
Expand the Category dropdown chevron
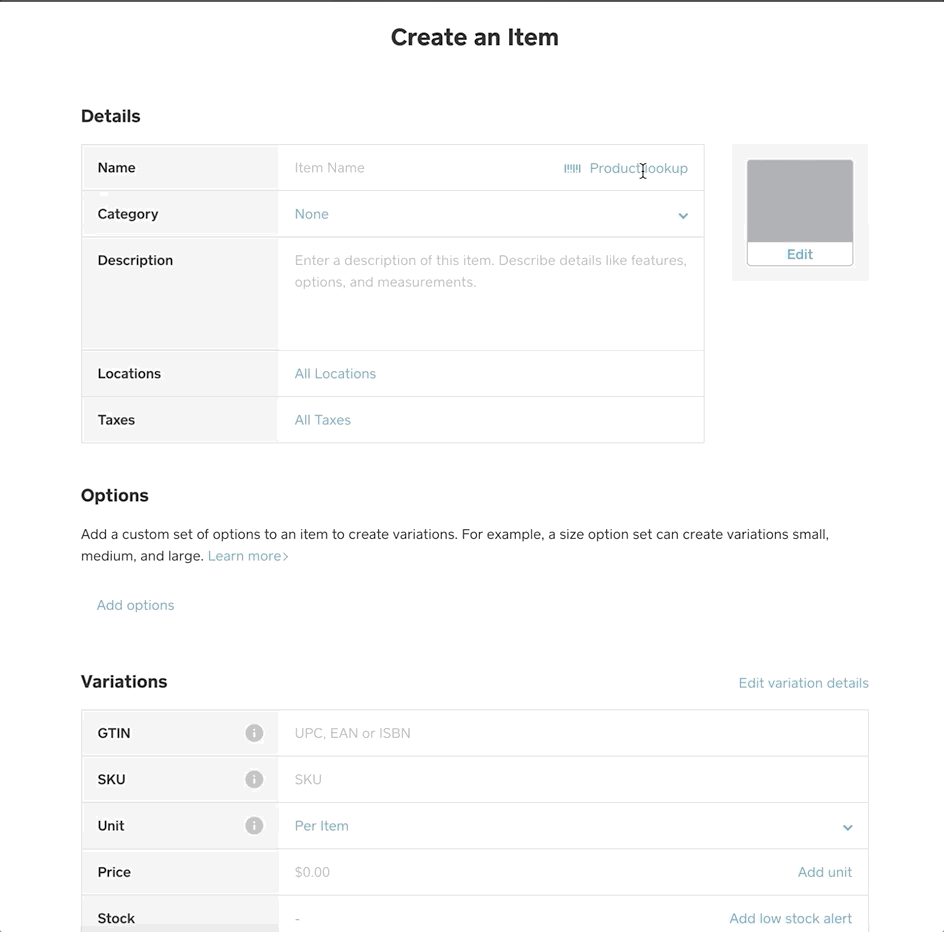pyautogui.click(x=683, y=215)
